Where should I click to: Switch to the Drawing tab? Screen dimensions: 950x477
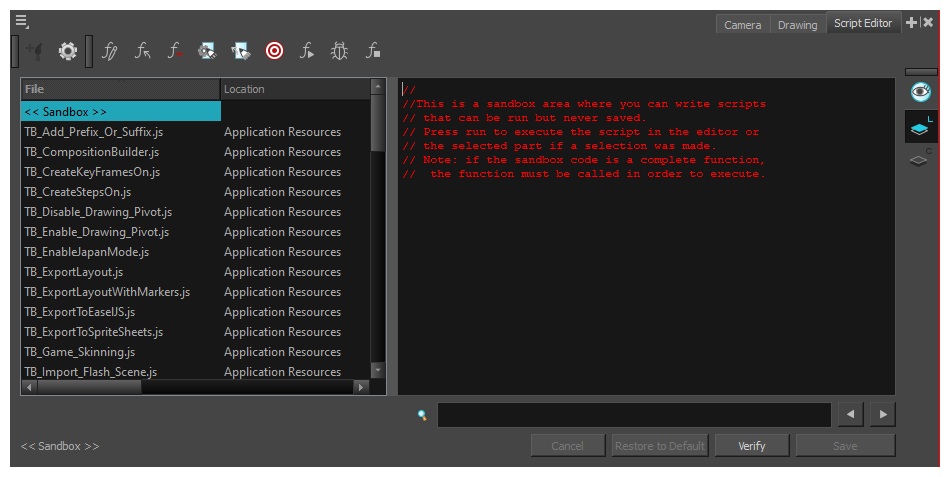tap(797, 25)
